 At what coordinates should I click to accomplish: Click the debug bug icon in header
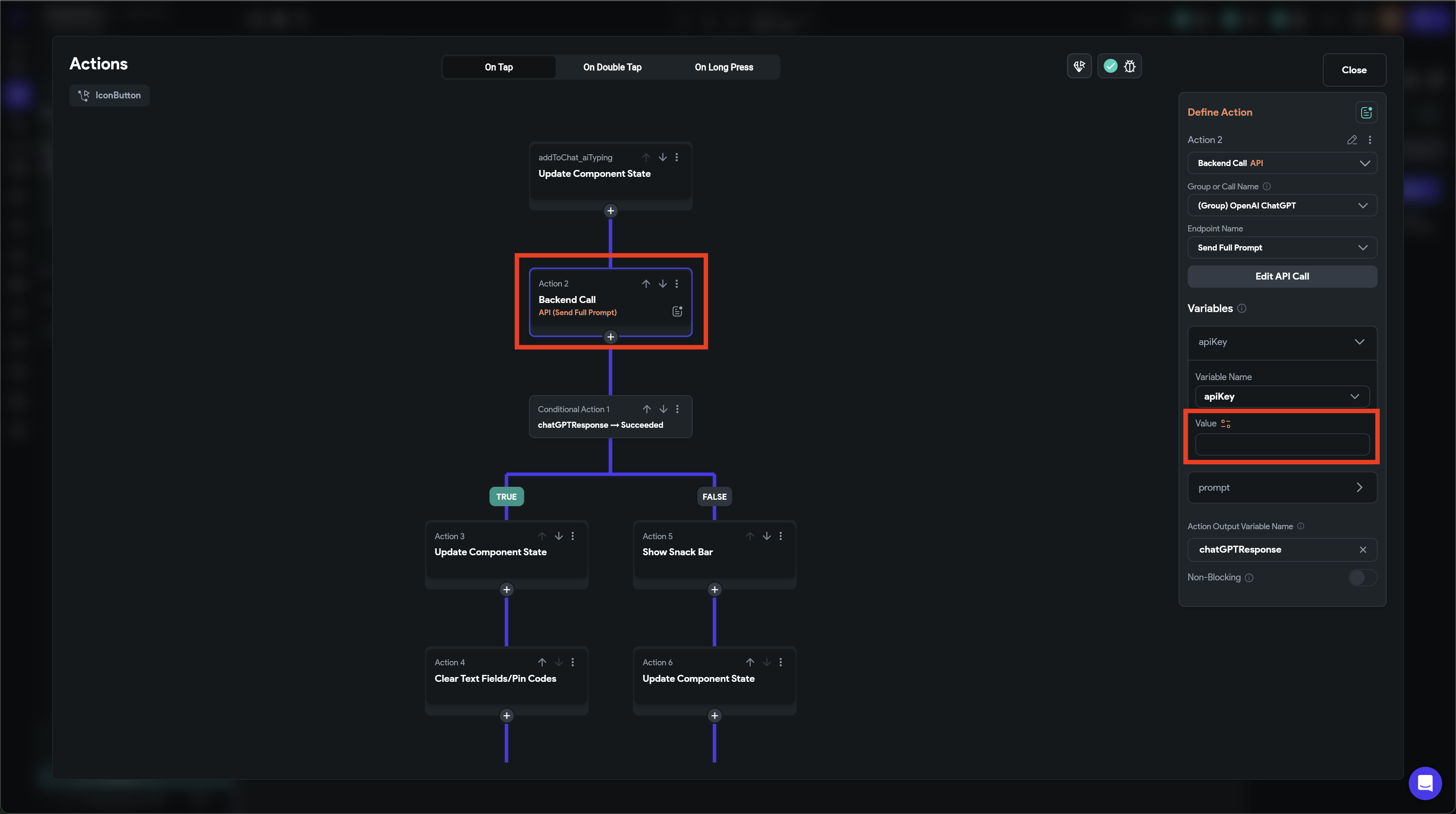1129,67
